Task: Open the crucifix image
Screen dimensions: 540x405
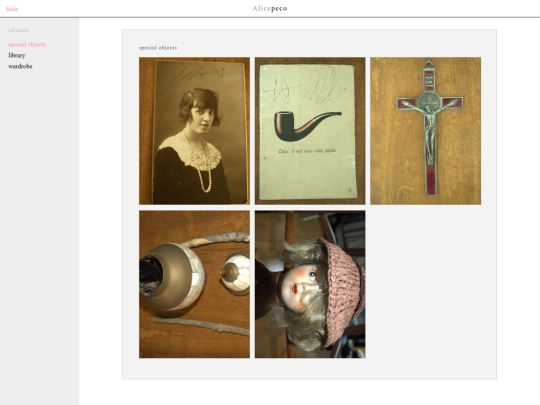Action: pyautogui.click(x=426, y=131)
